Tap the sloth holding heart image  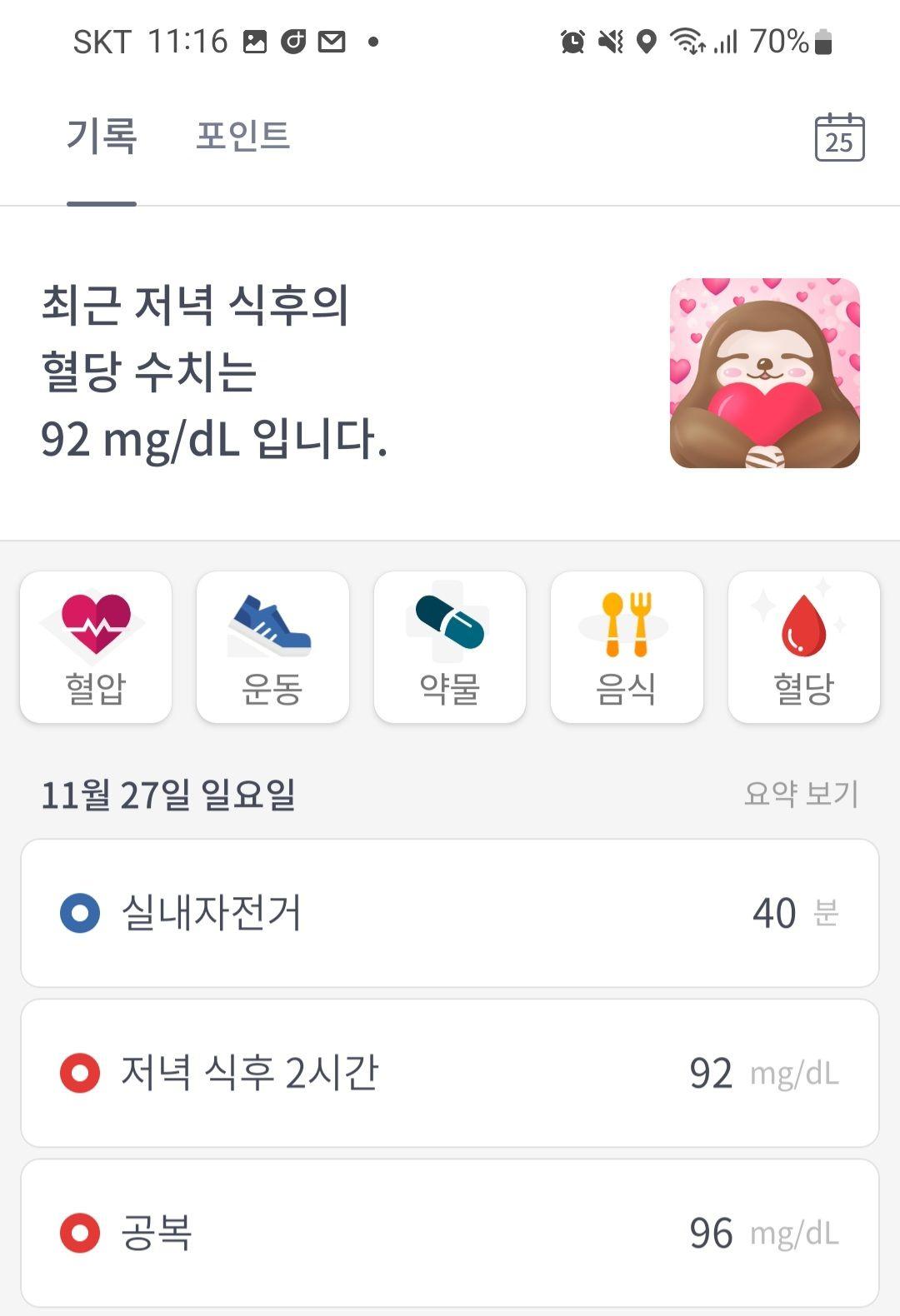[x=765, y=373]
